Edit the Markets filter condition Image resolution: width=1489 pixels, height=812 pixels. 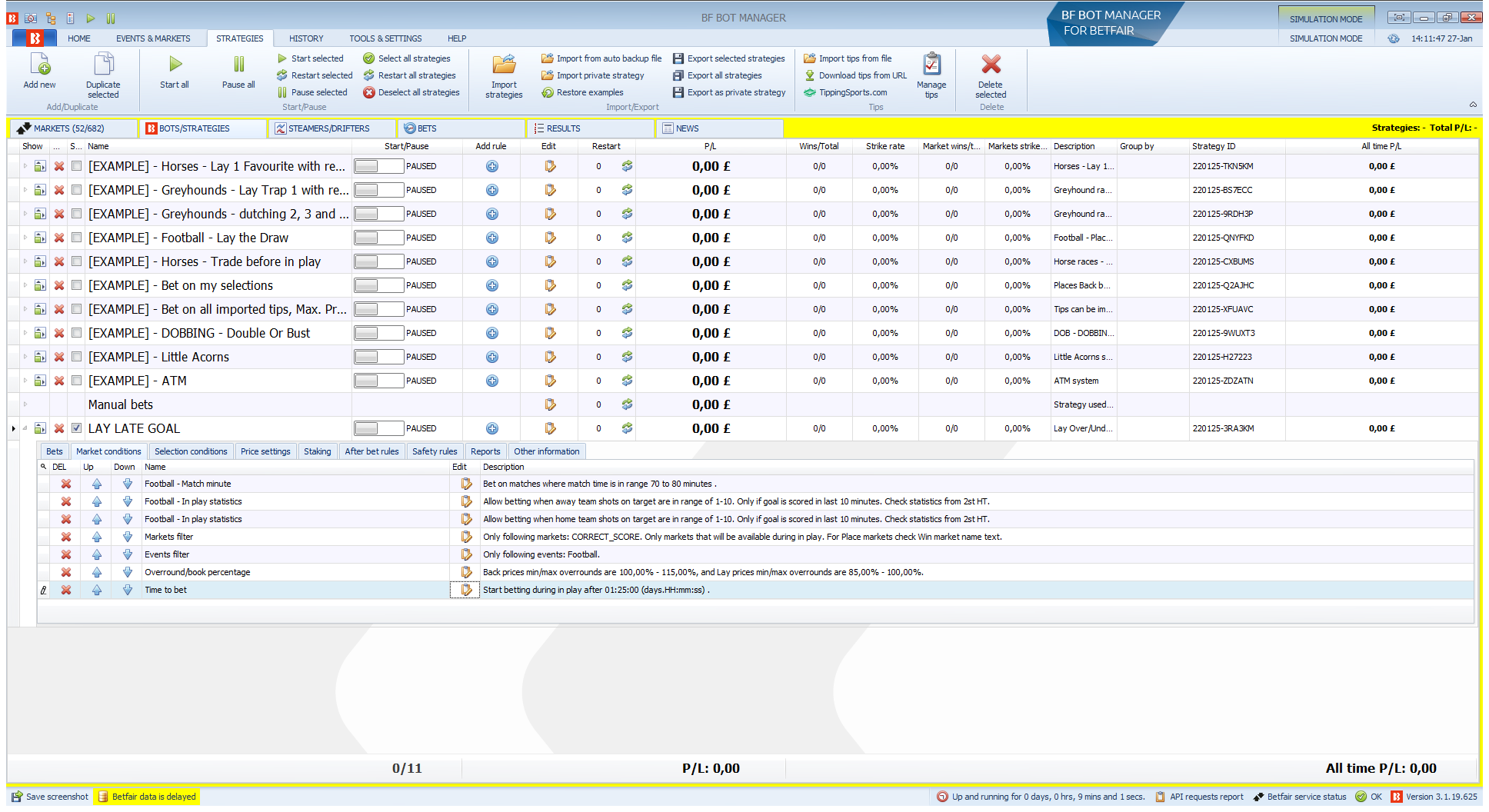click(466, 537)
